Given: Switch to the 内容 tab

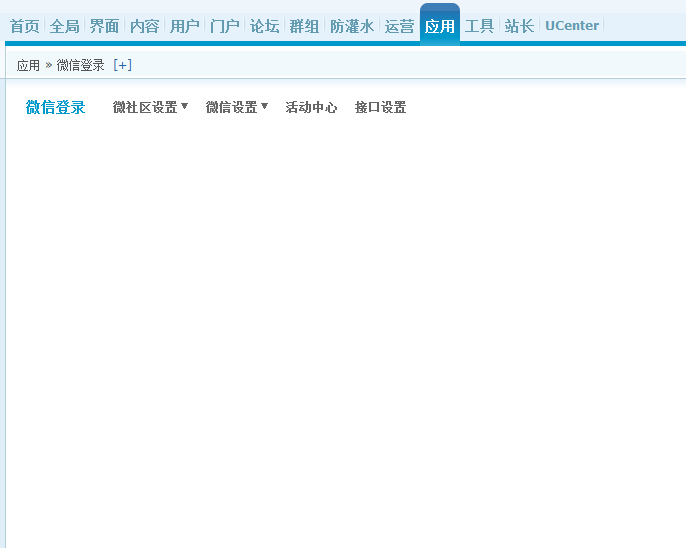Looking at the screenshot, I should 145,26.
